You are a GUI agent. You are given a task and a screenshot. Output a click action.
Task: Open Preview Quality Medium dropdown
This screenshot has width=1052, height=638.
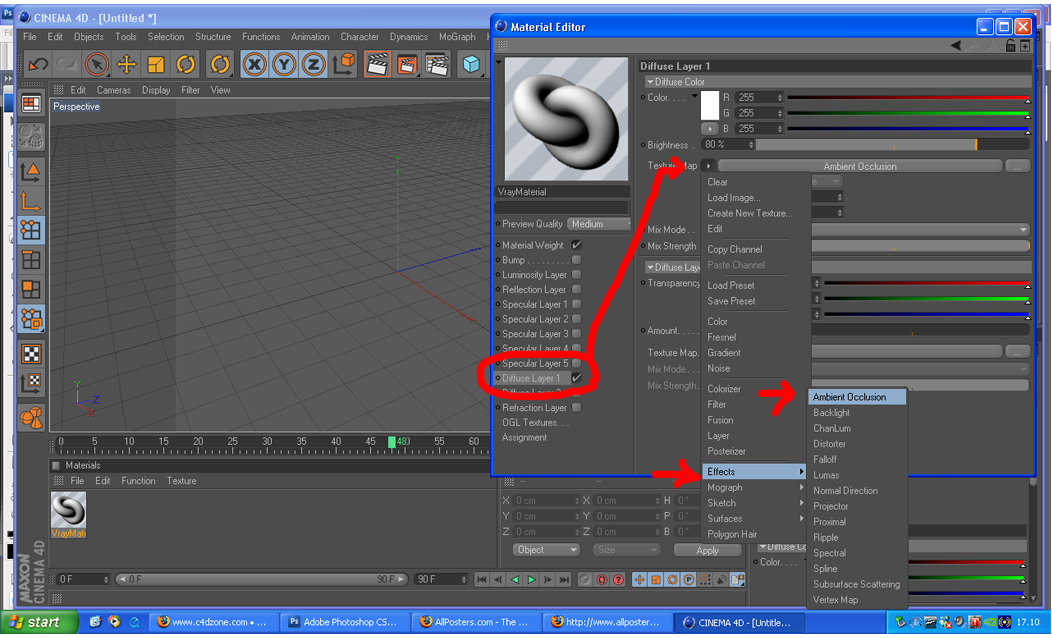[x=599, y=223]
